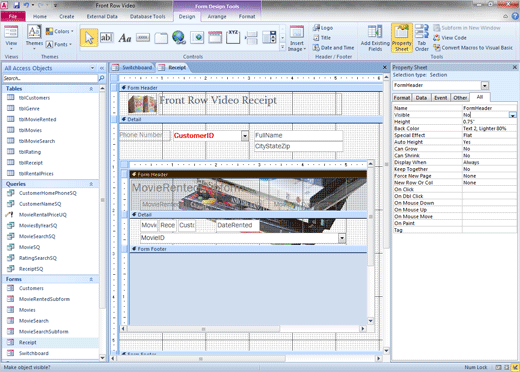Image resolution: width=520 pixels, height=372 pixels.
Task: Open the Insert Image menu
Action: pos(297,39)
